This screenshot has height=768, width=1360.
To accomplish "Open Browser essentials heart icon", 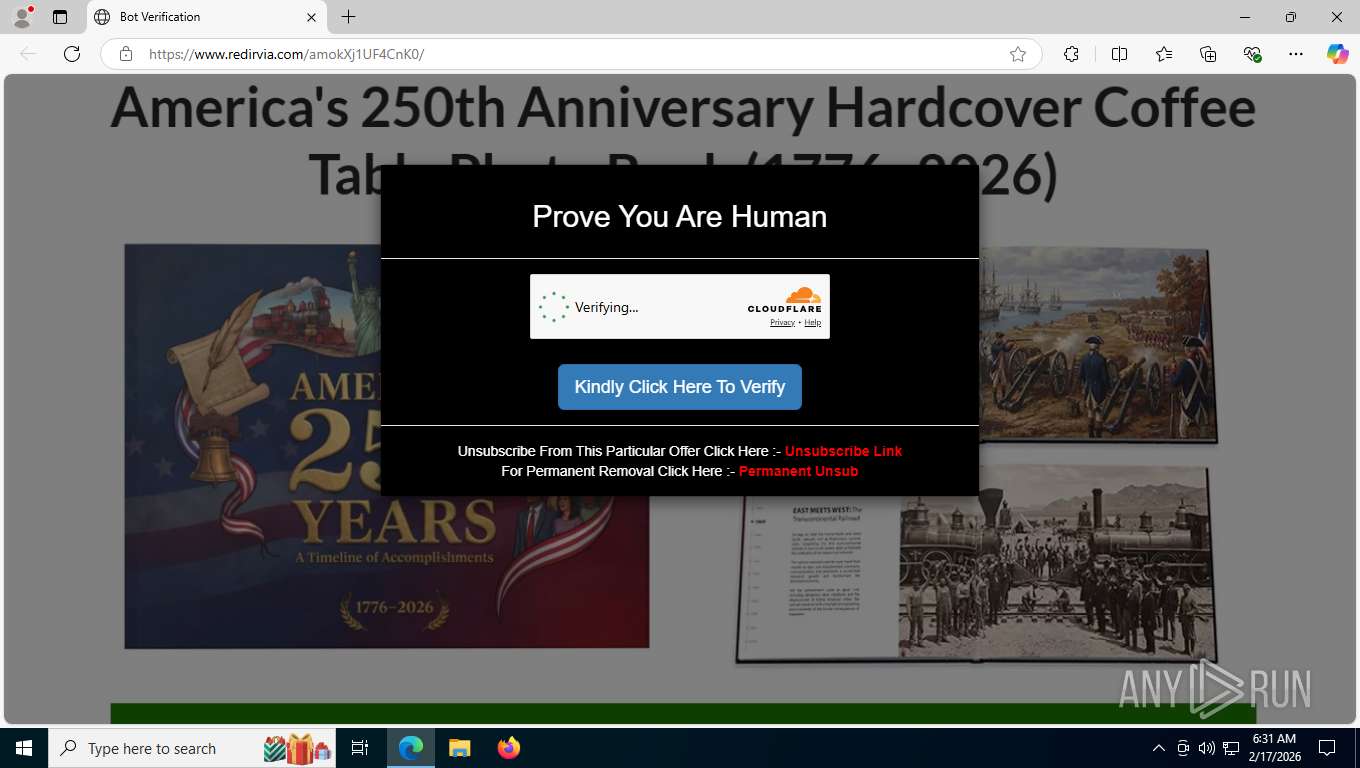I will click(1252, 54).
